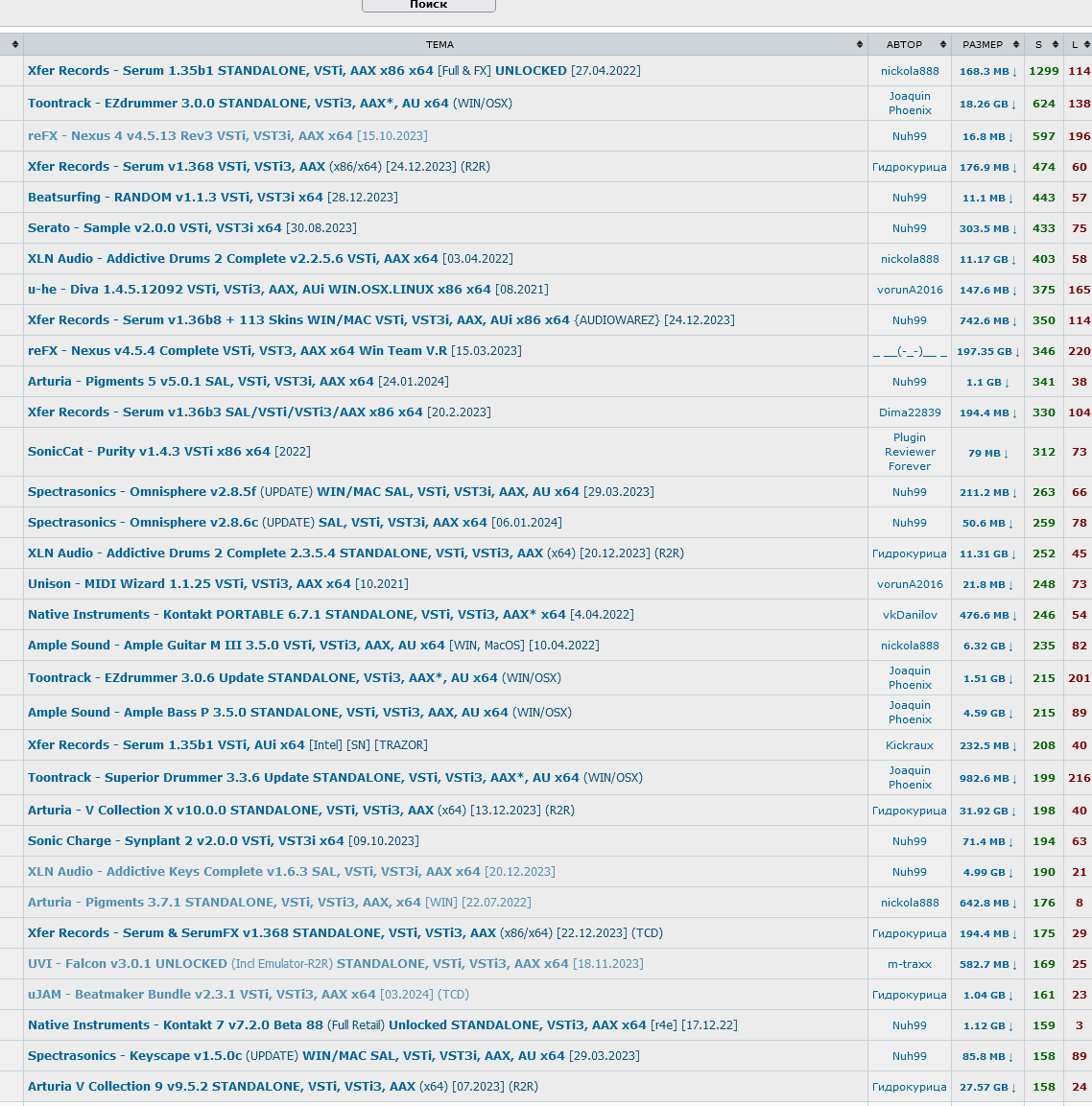This screenshot has height=1106, width=1092.
Task: Open Kontakt 7 v7.2.0 Beta 88 topic
Action: coord(382,1024)
